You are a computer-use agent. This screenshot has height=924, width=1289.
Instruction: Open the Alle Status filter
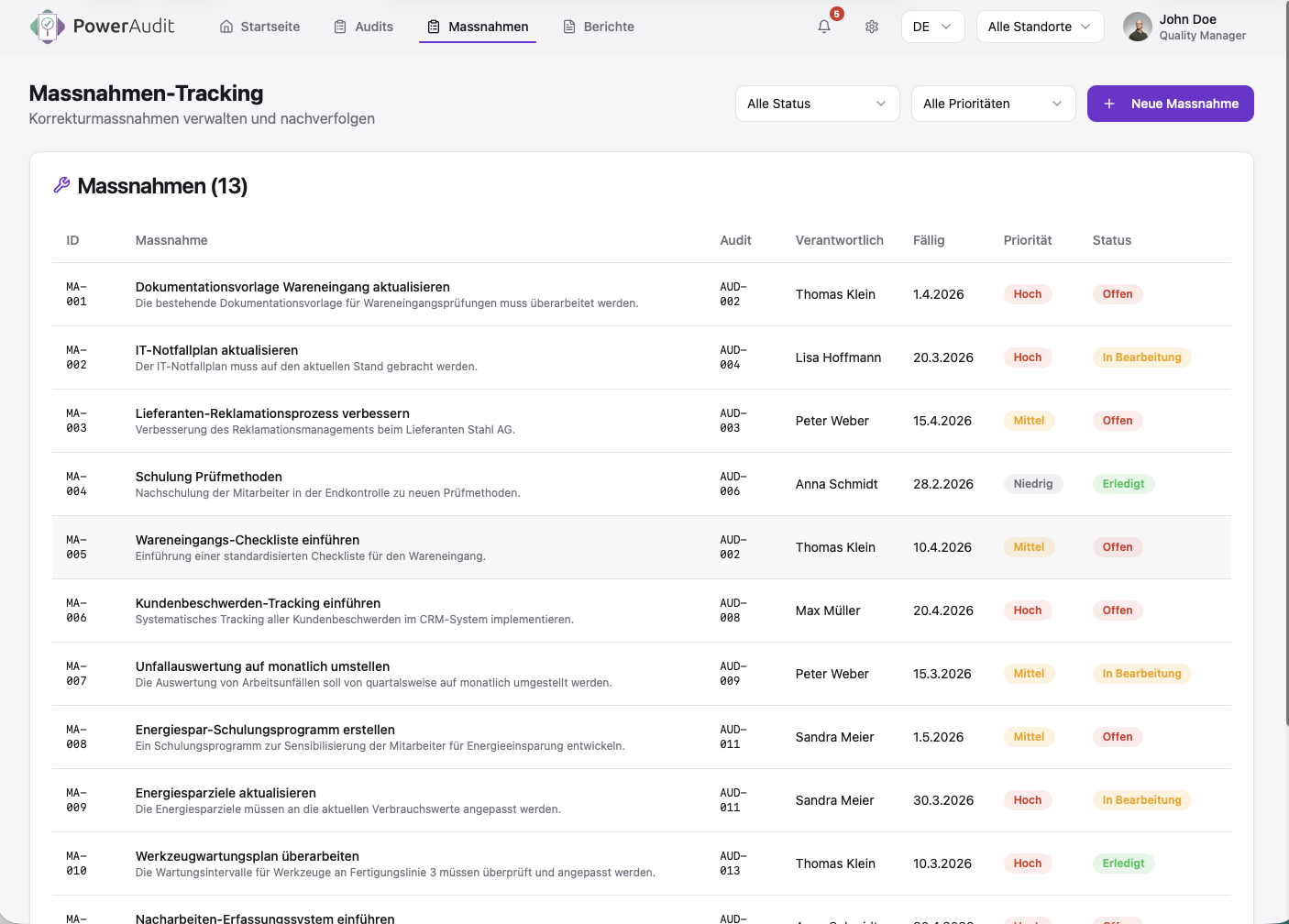point(818,104)
